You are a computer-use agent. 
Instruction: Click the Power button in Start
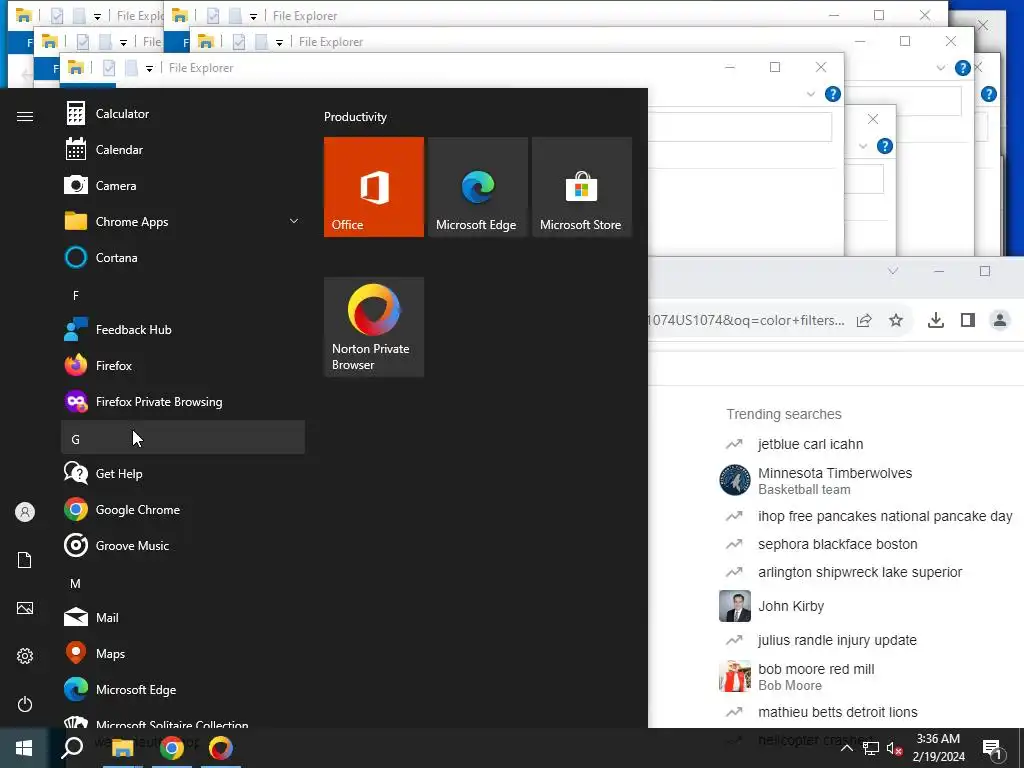click(x=25, y=704)
